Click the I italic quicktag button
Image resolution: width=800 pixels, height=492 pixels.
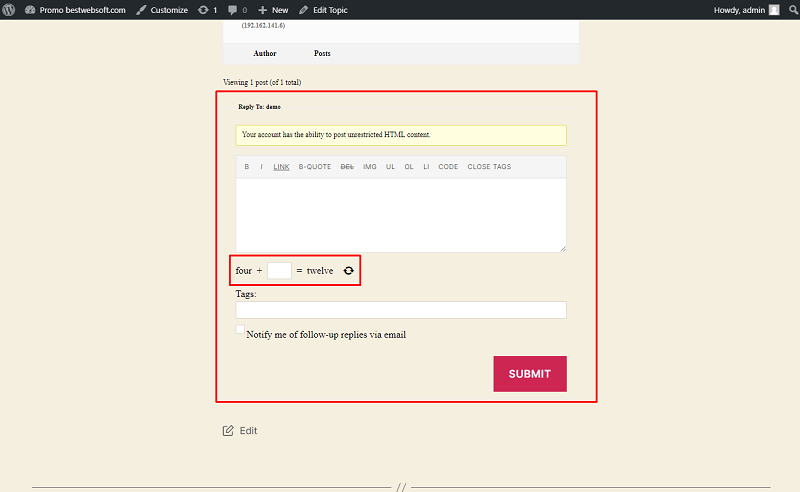point(262,167)
